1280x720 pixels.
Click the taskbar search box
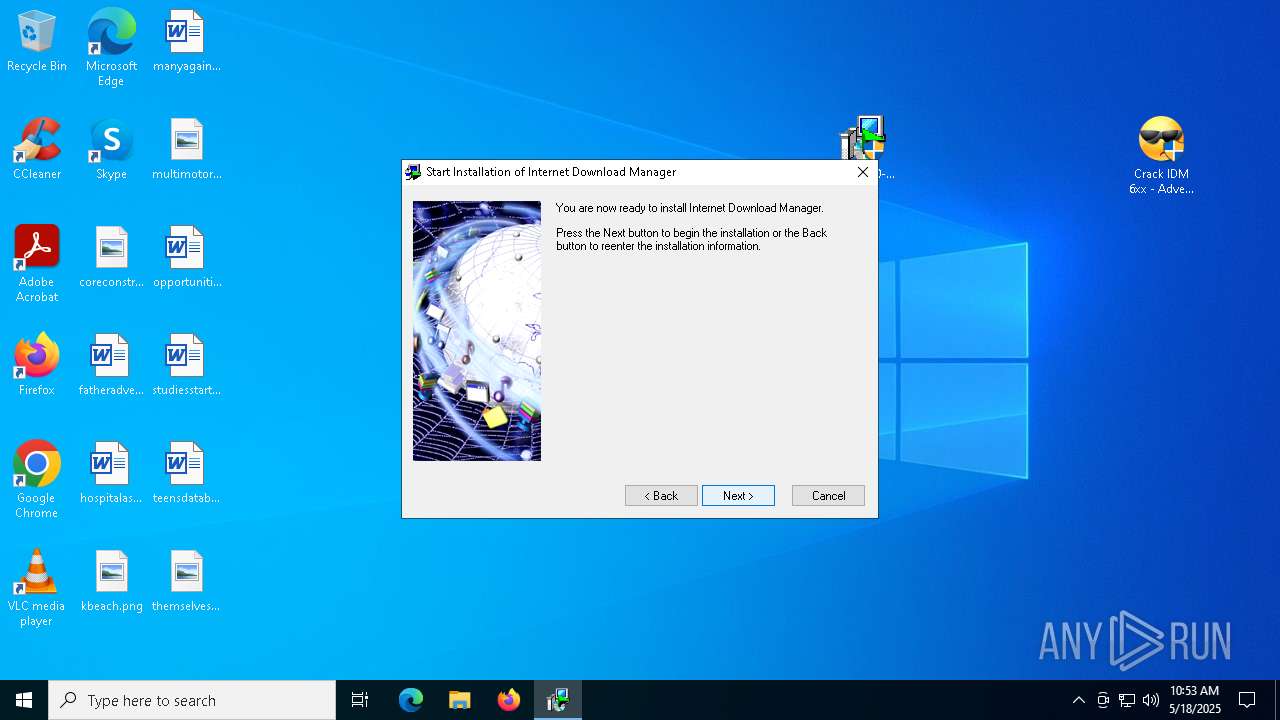[x=192, y=700]
